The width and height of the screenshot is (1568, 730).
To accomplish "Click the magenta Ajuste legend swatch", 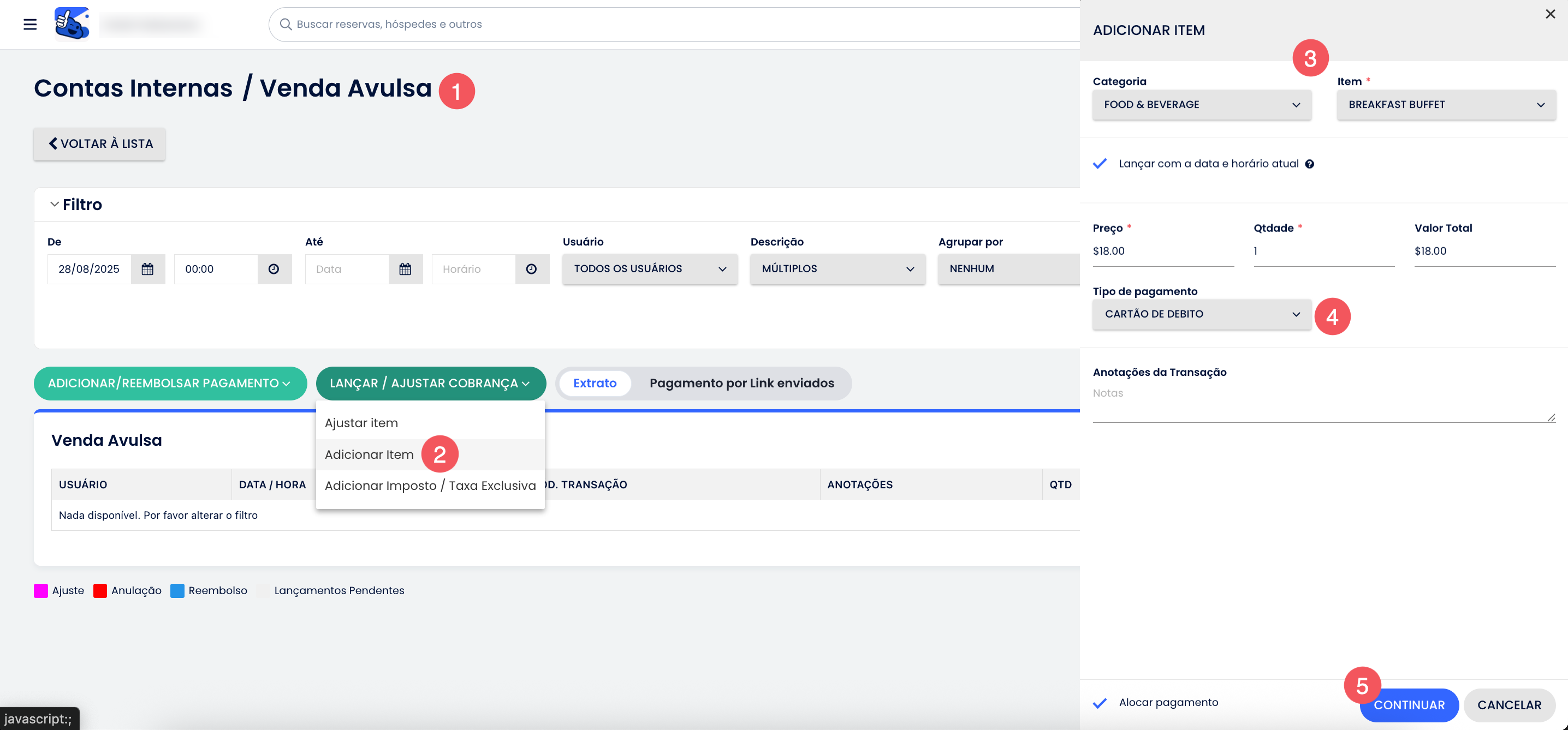I will pyautogui.click(x=41, y=591).
